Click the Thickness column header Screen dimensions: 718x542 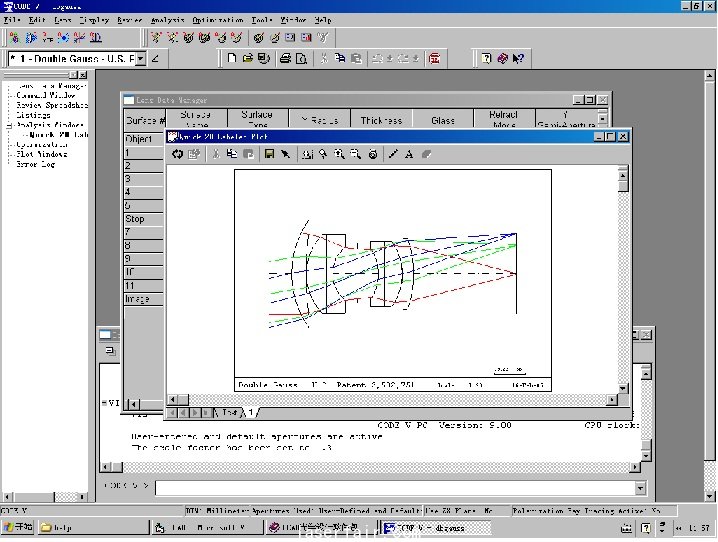click(x=381, y=120)
